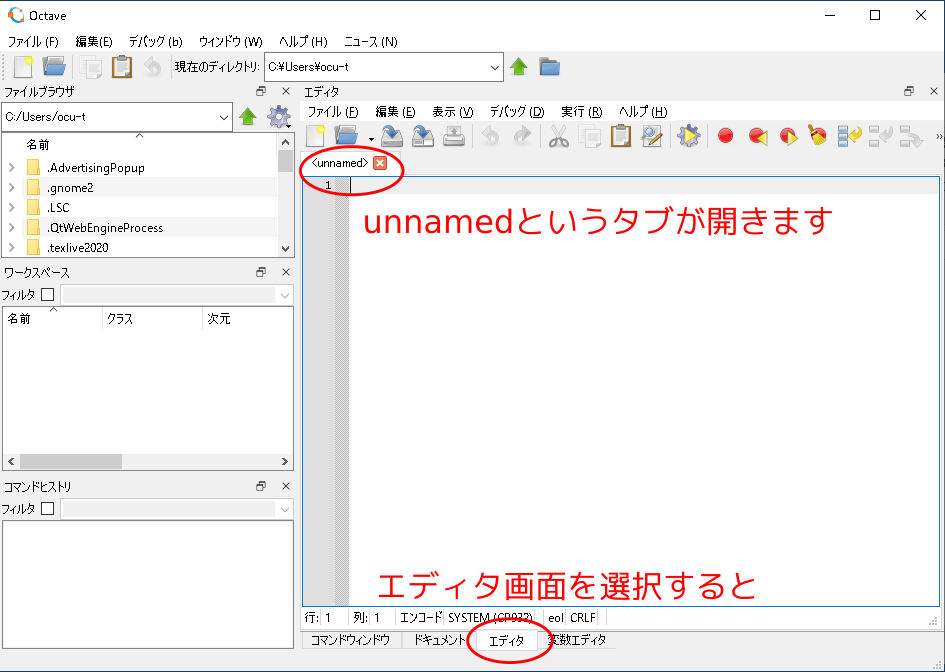This screenshot has height=672, width=945.
Task: Open the デバッグ (D) menu in editor
Action: tap(516, 111)
